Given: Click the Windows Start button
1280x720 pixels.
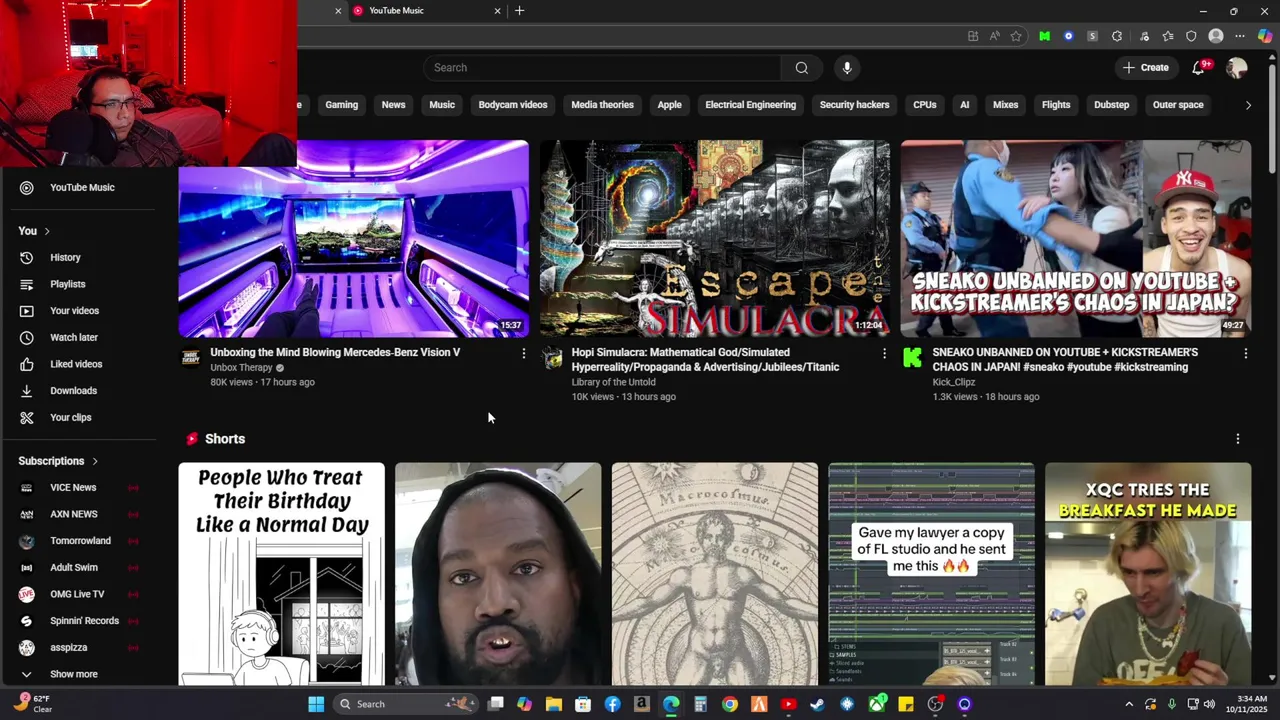Looking at the screenshot, I should (x=316, y=704).
